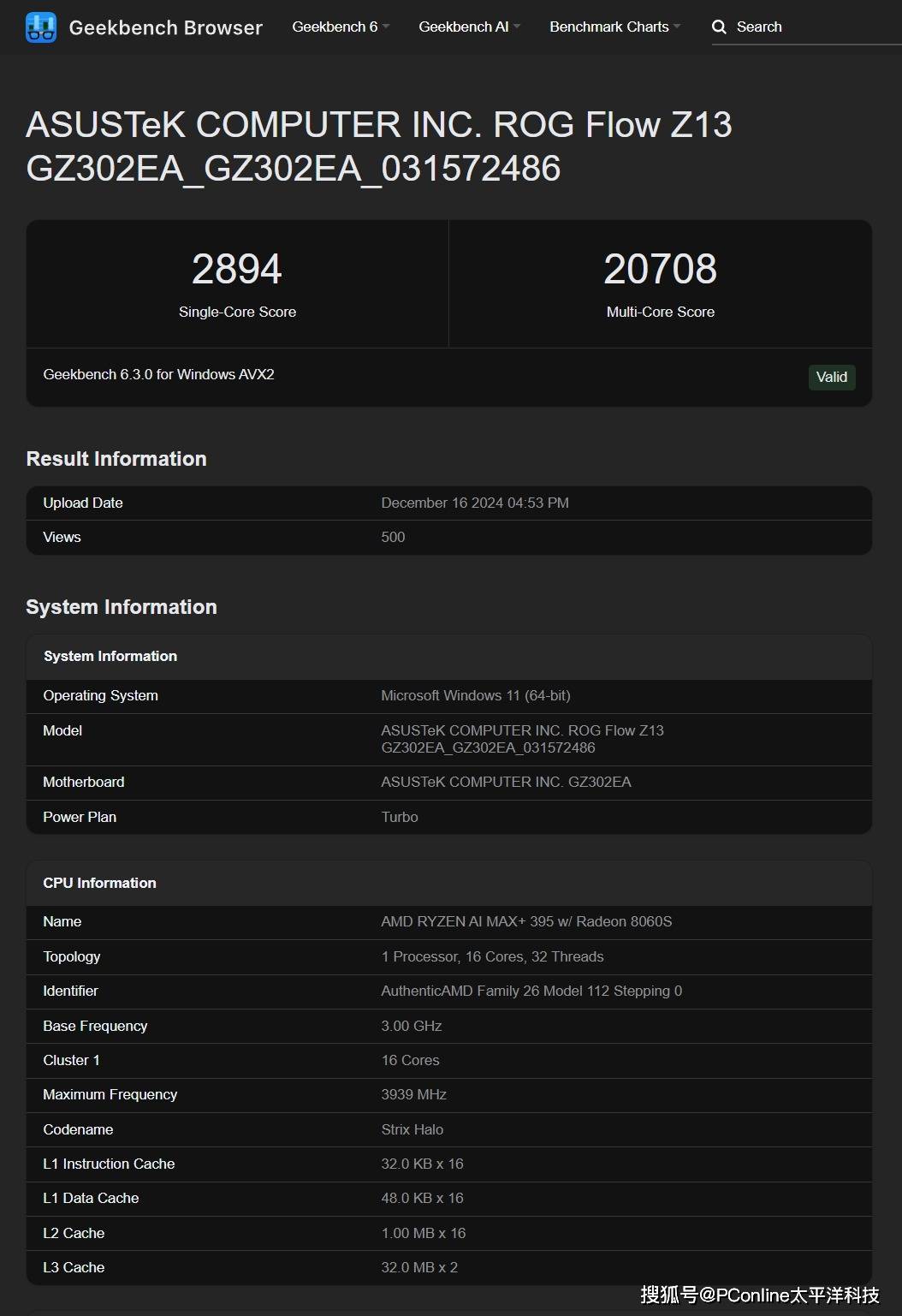The width and height of the screenshot is (902, 1316).
Task: Click the Geekbench logo icon
Action: click(x=41, y=27)
